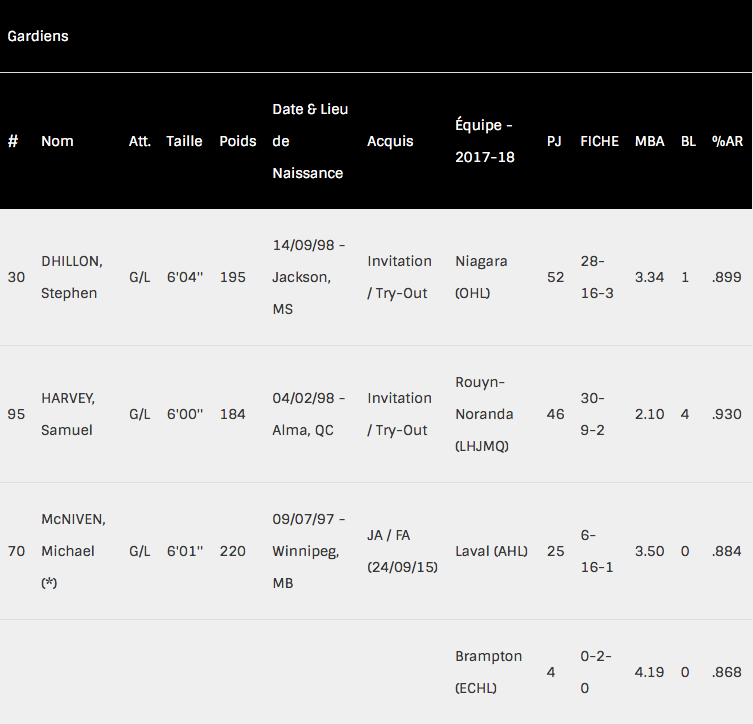
Task: Select jersey number 95 cell
Action: 16,414
